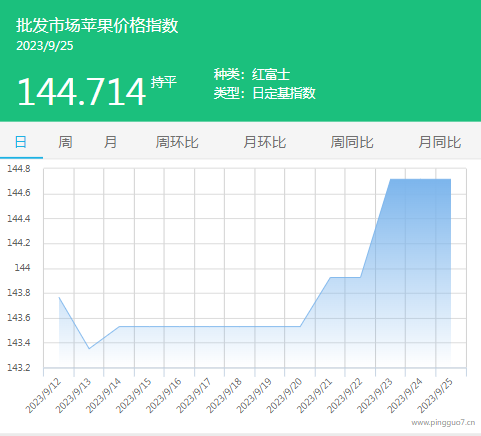Open the 月环比 month-over-month tab
Viewport: 481px width, 436px height.
265,142
